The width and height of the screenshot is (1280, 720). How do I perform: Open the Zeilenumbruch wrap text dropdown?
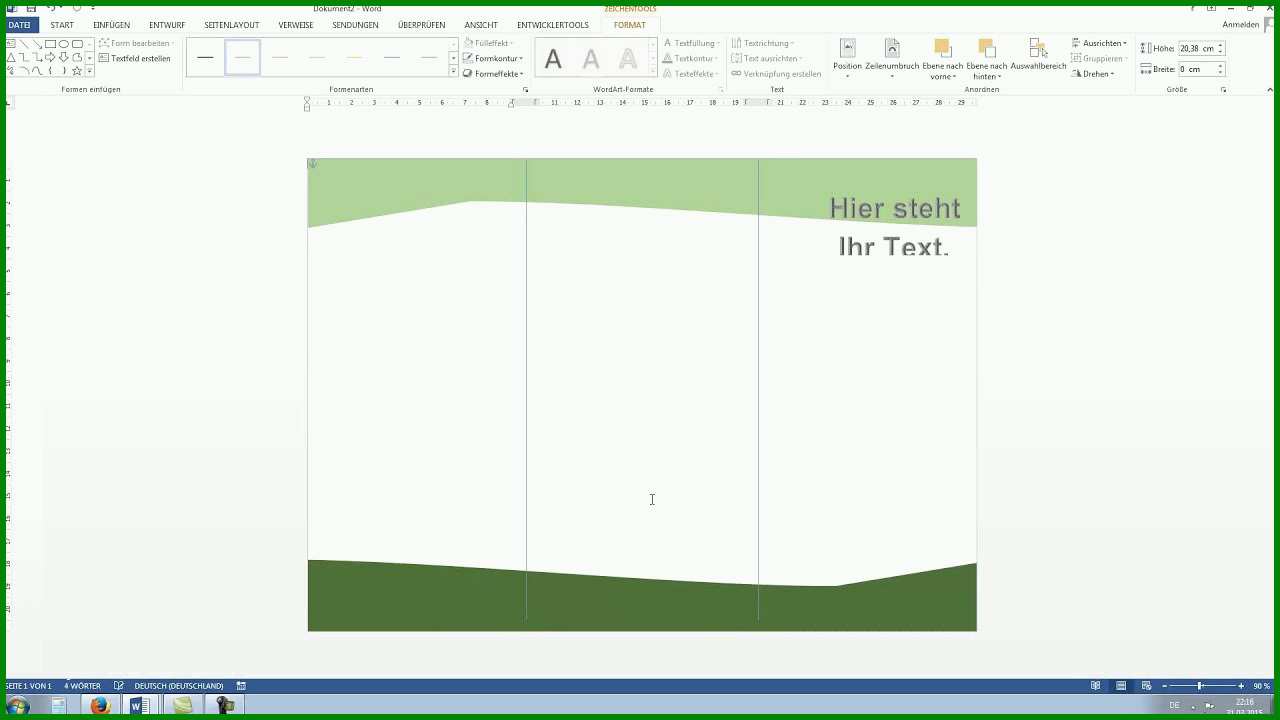892,60
